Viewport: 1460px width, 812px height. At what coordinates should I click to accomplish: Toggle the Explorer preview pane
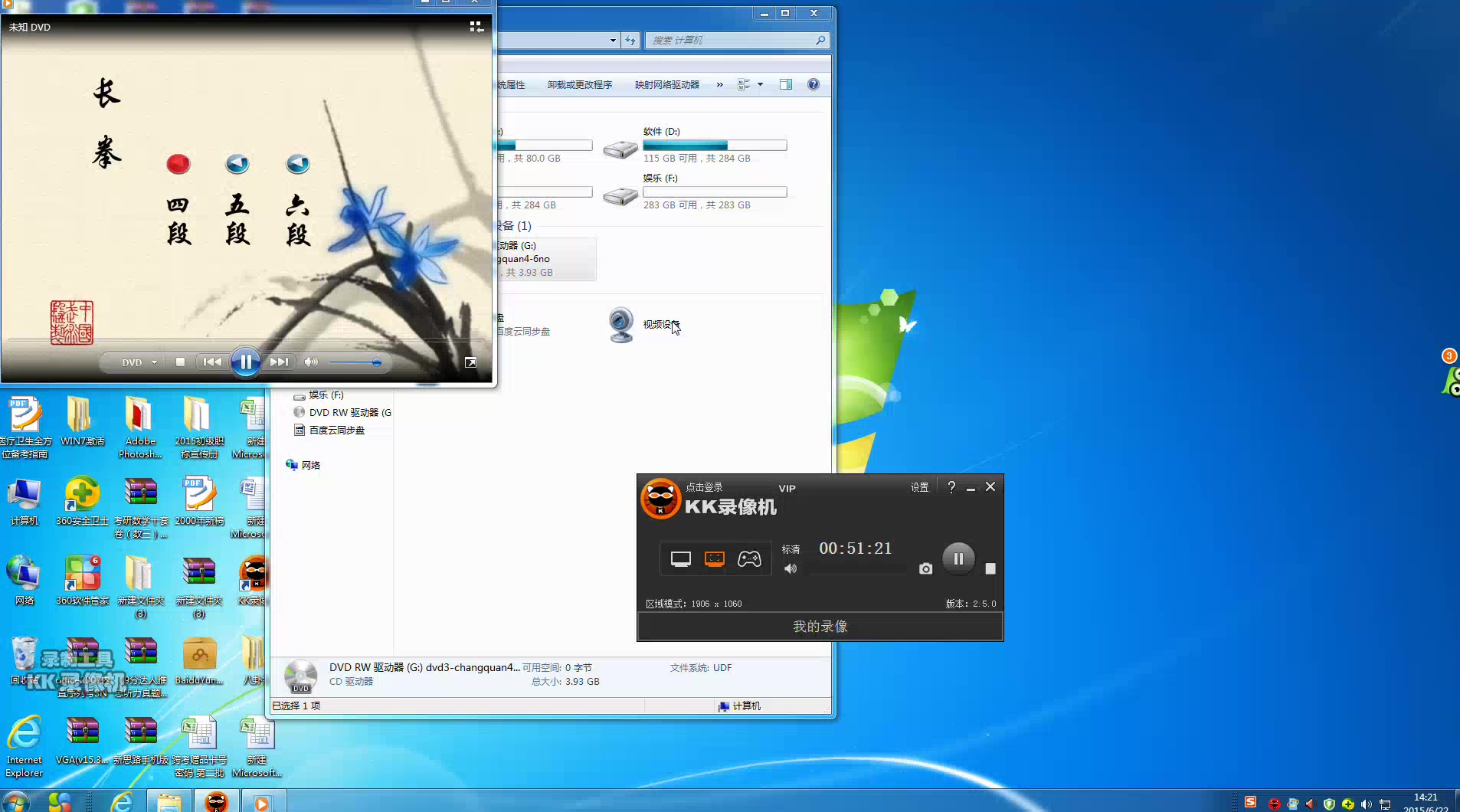(786, 85)
